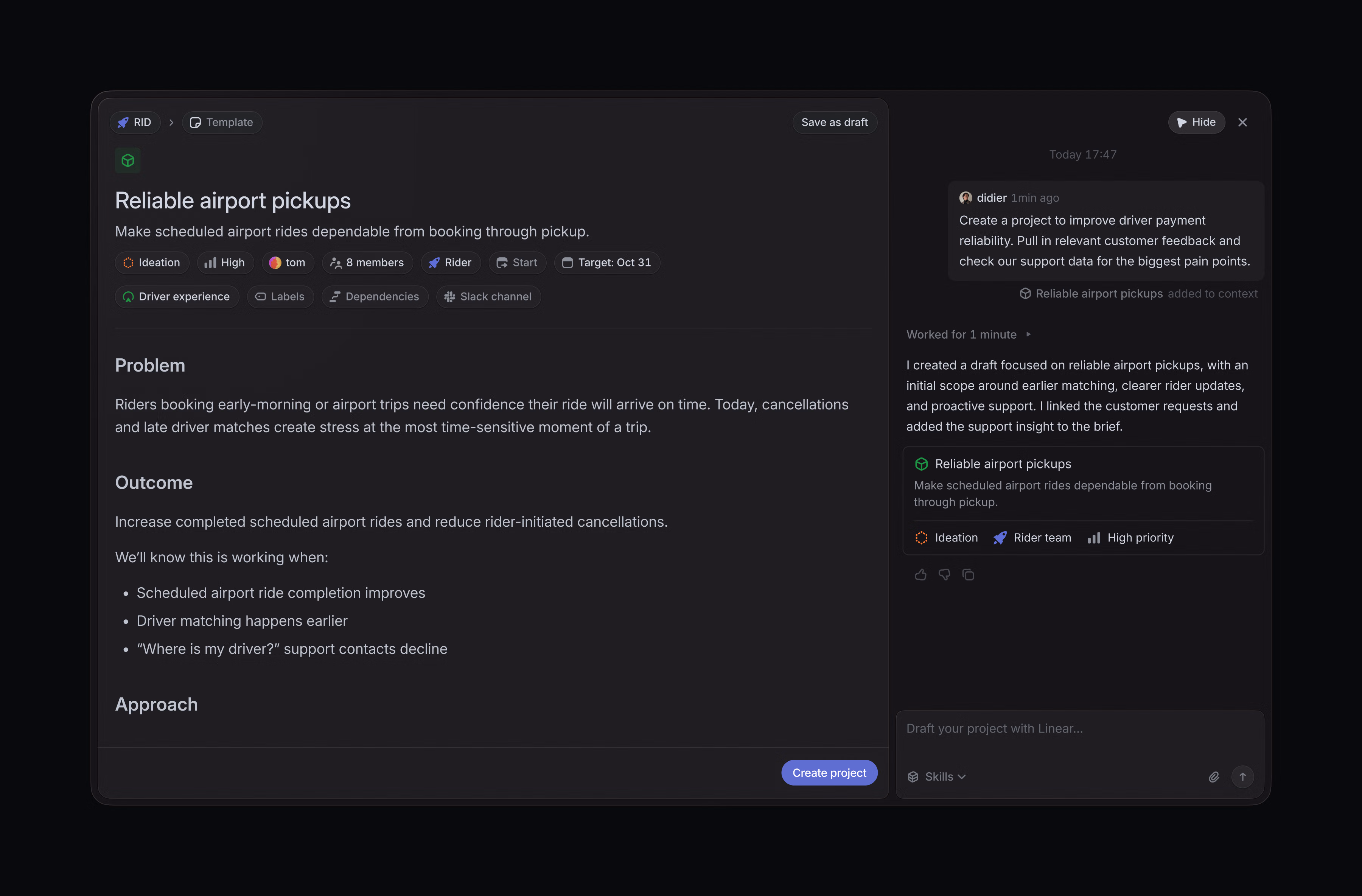Edit the Target Oct 31 date

pyautogui.click(x=607, y=263)
